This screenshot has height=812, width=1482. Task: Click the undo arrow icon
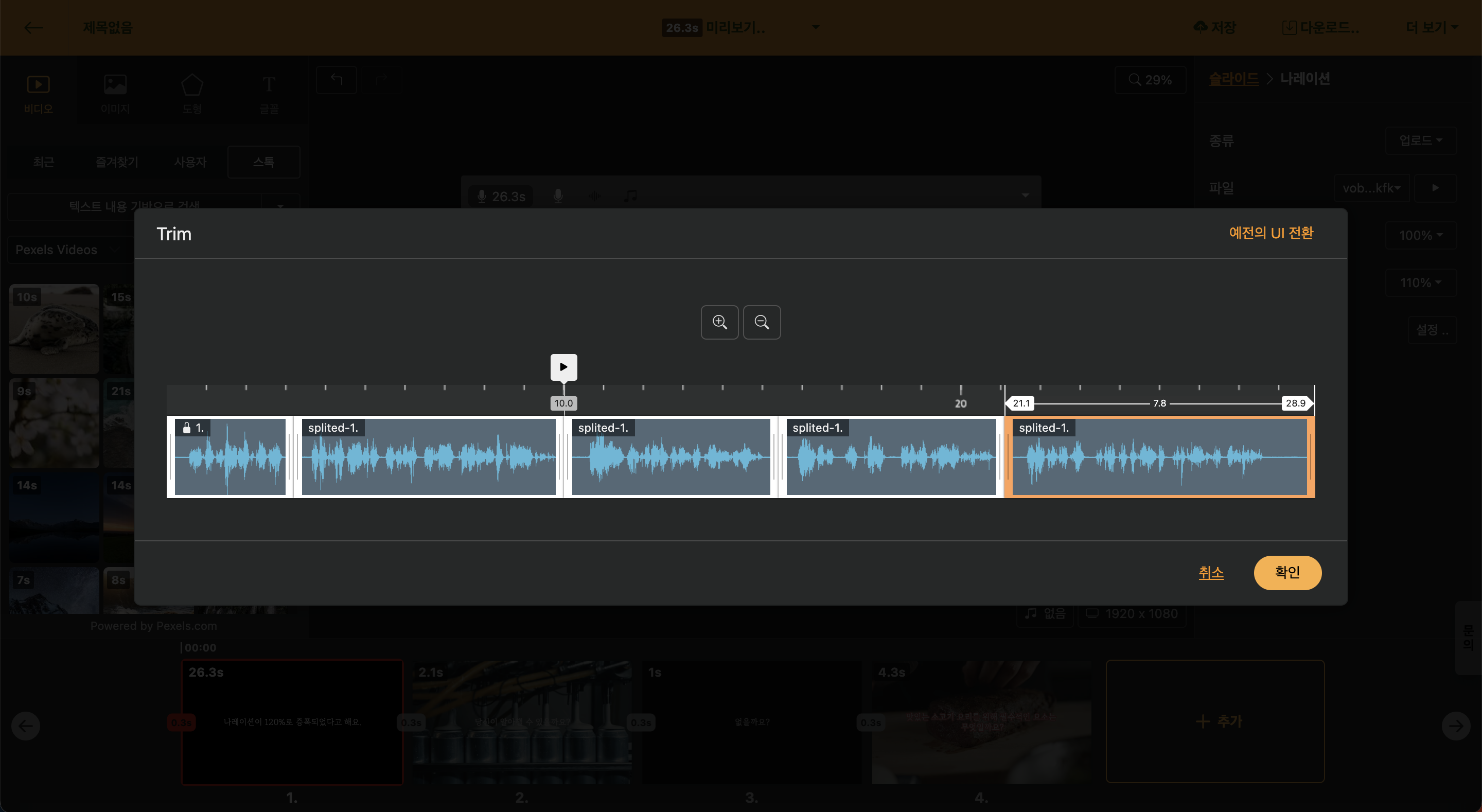point(337,80)
